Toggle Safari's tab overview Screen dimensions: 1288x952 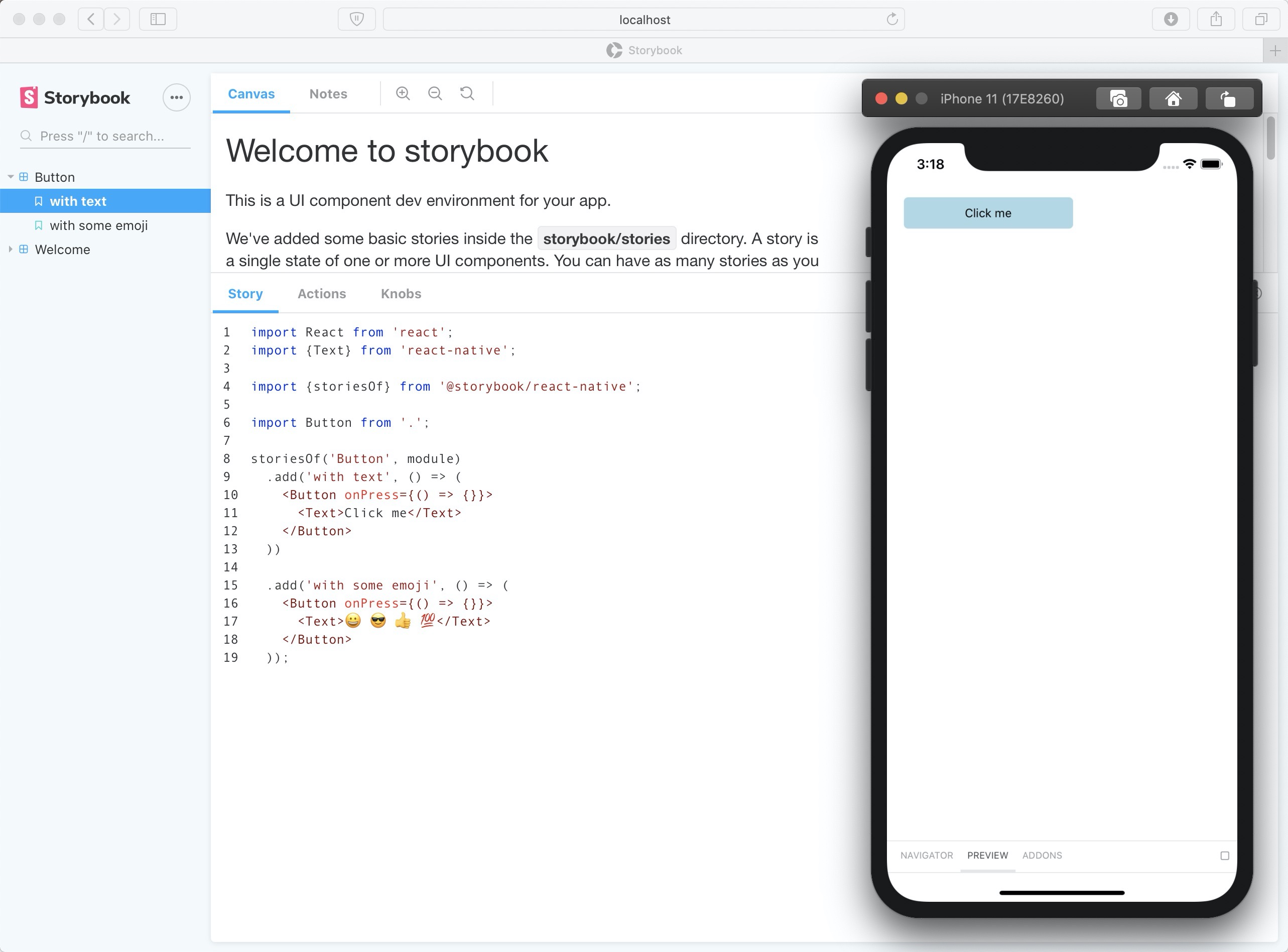coord(1261,19)
